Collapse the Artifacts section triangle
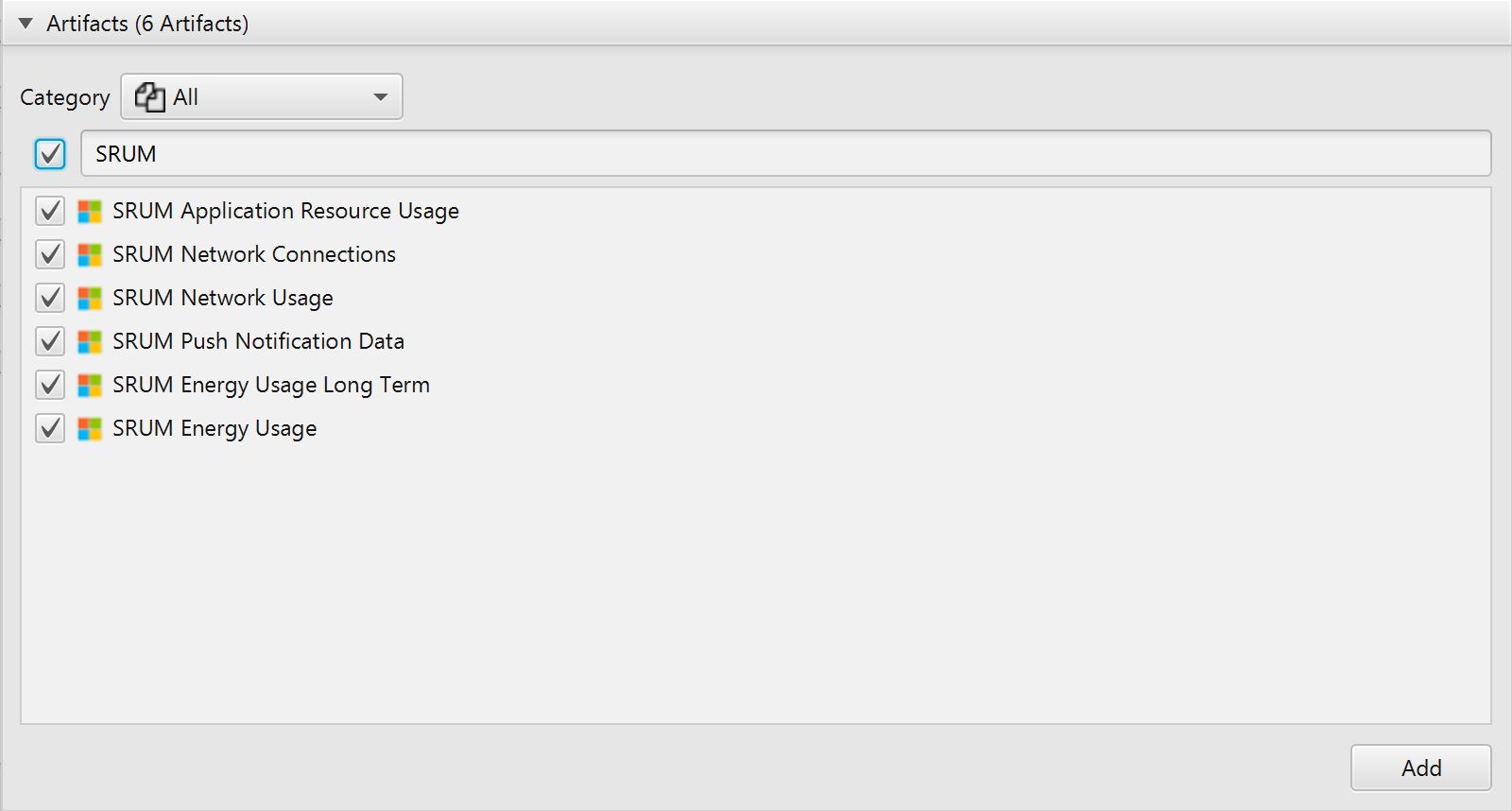1512x811 pixels. pyautogui.click(x=26, y=24)
